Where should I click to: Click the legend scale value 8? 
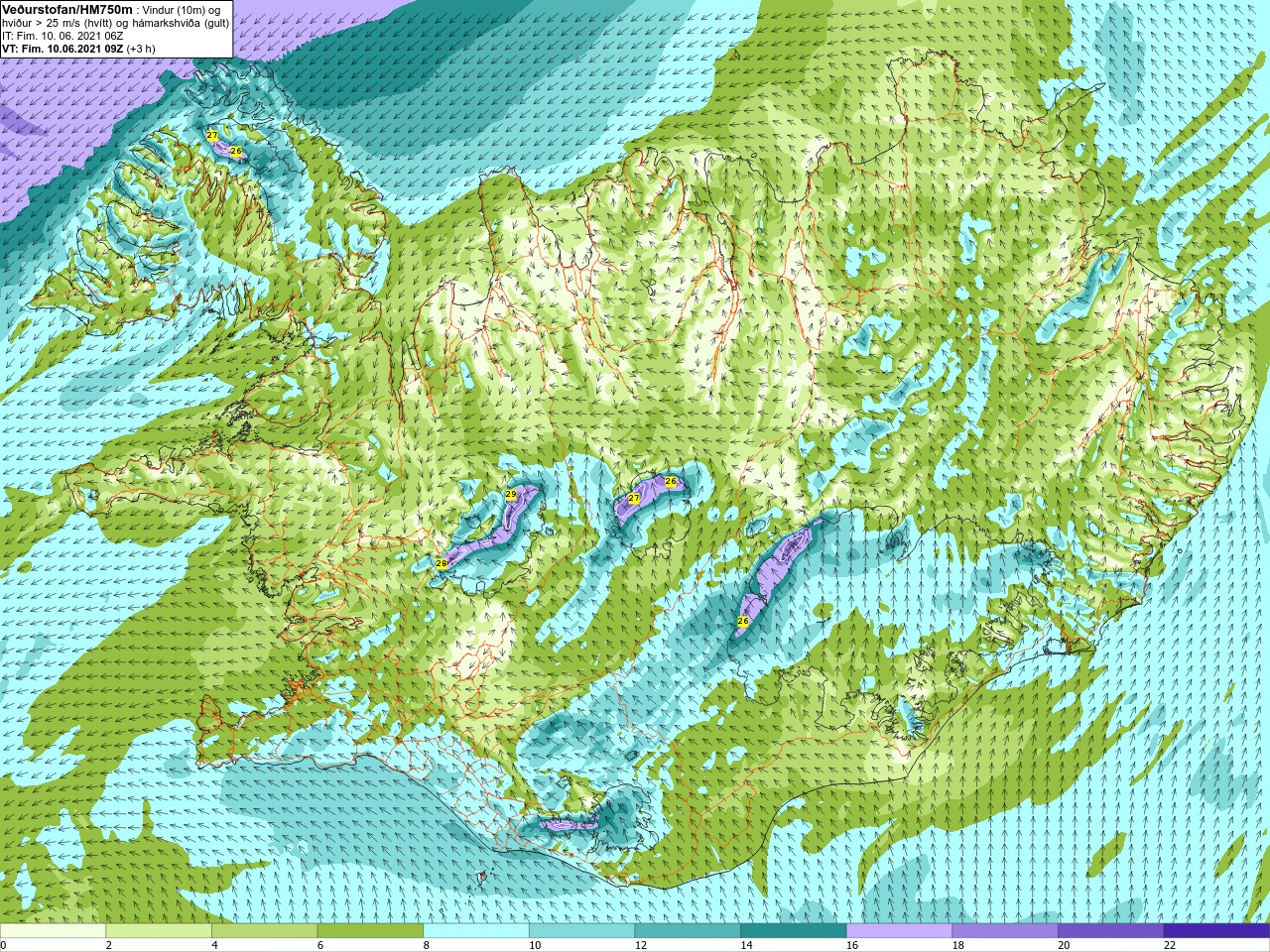pos(426,945)
